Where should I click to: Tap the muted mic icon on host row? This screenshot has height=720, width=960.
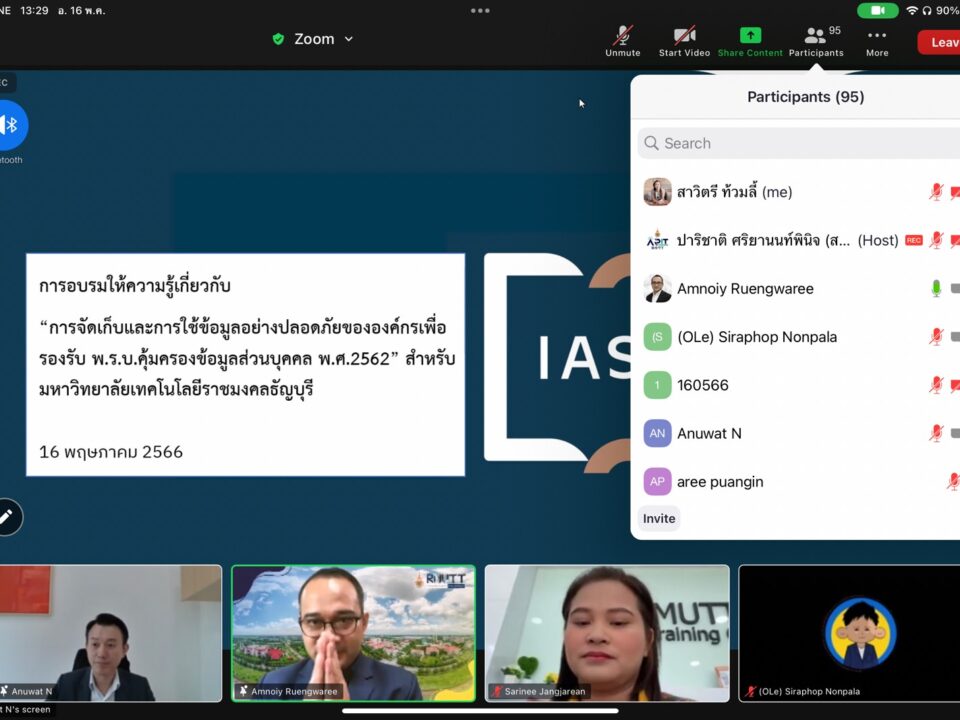(936, 240)
